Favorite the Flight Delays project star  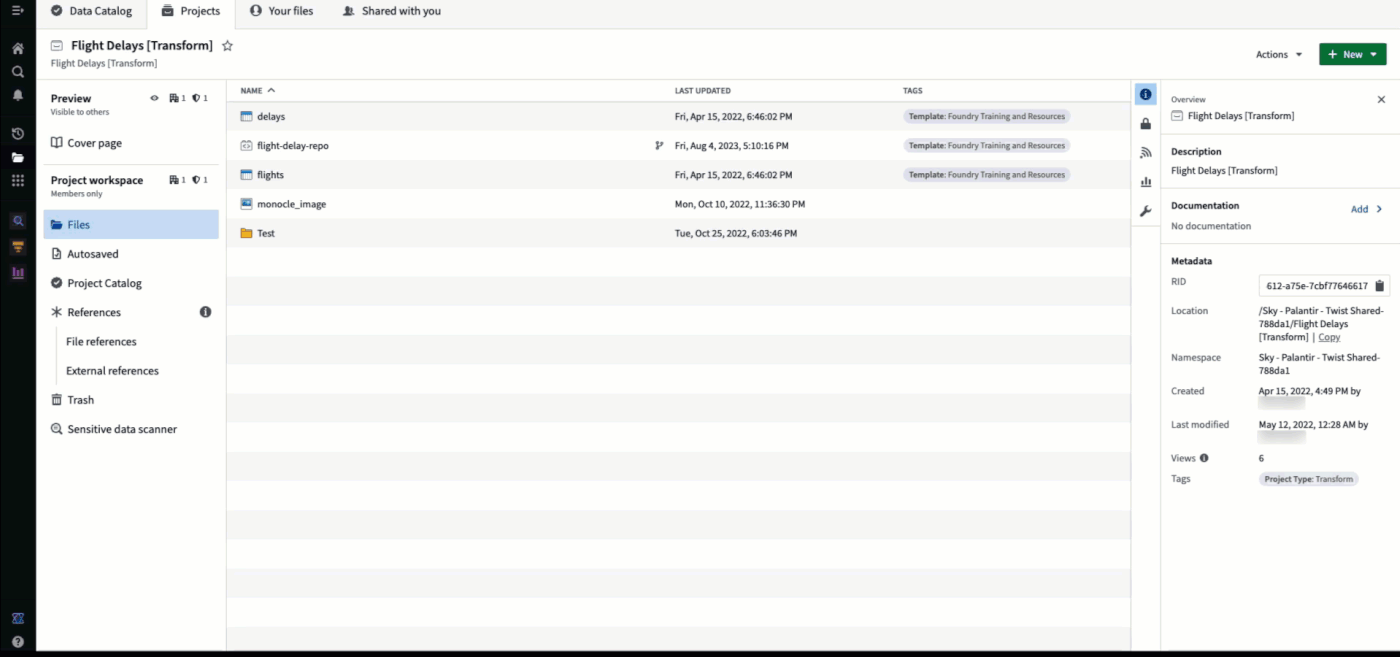pyautogui.click(x=227, y=46)
